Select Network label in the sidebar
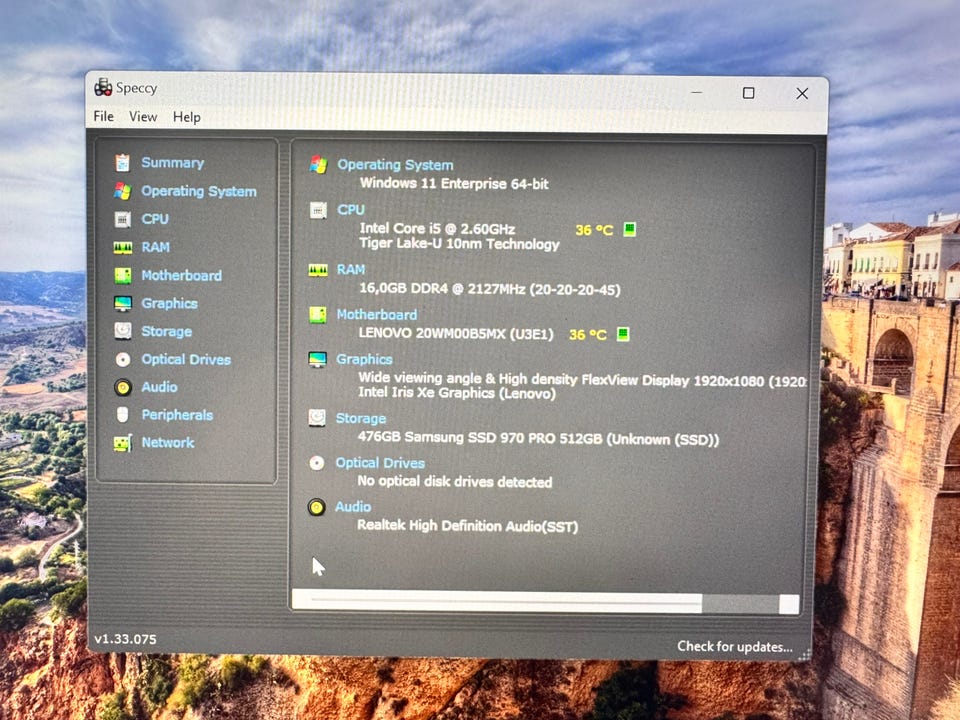This screenshot has height=720, width=960. pyautogui.click(x=168, y=443)
